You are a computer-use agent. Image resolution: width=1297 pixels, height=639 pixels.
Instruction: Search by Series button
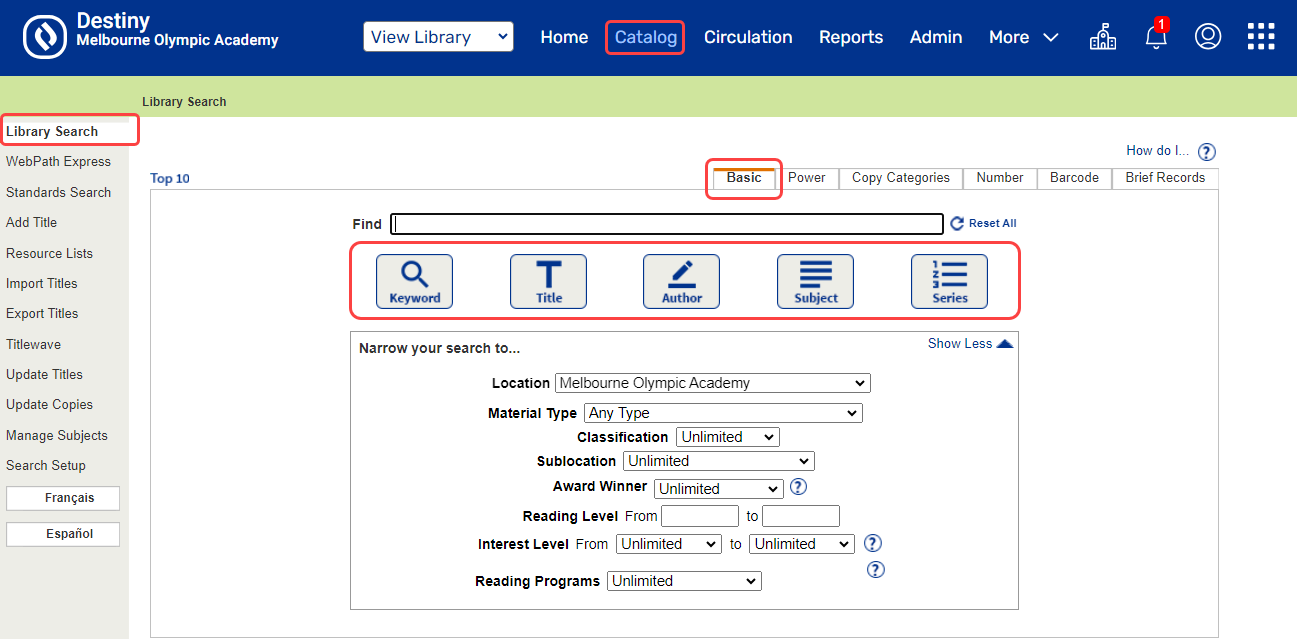[x=949, y=281]
